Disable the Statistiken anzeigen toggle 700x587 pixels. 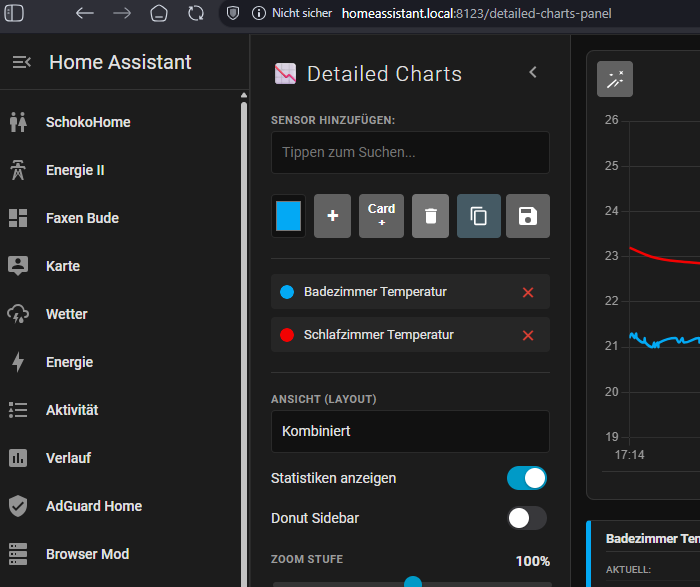pyautogui.click(x=527, y=478)
